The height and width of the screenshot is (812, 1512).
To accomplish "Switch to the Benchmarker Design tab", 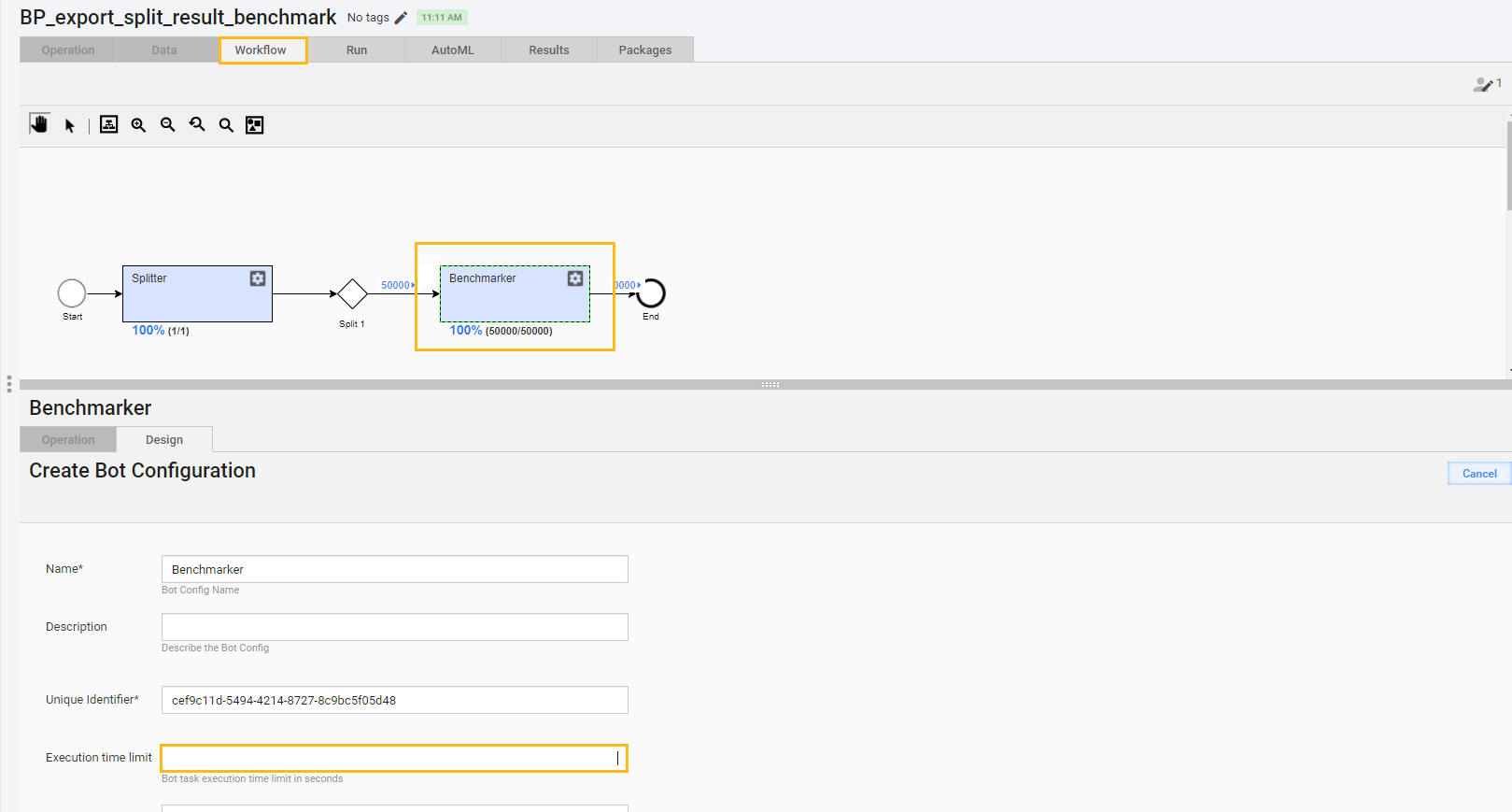I will (164, 440).
